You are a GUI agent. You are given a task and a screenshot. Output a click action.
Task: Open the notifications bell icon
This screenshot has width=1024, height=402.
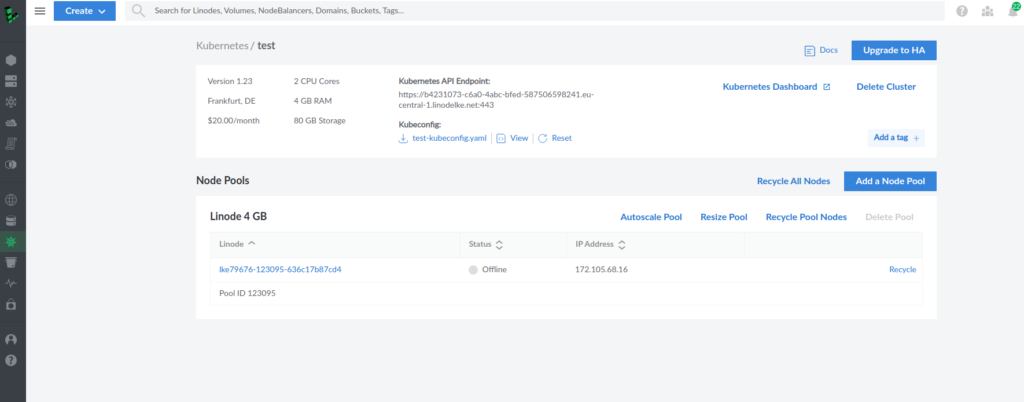click(1013, 10)
